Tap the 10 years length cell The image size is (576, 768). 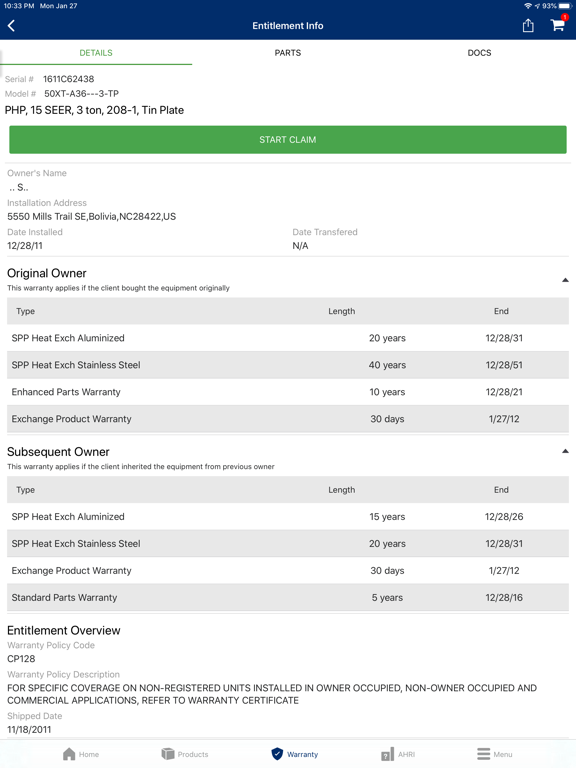tap(387, 392)
